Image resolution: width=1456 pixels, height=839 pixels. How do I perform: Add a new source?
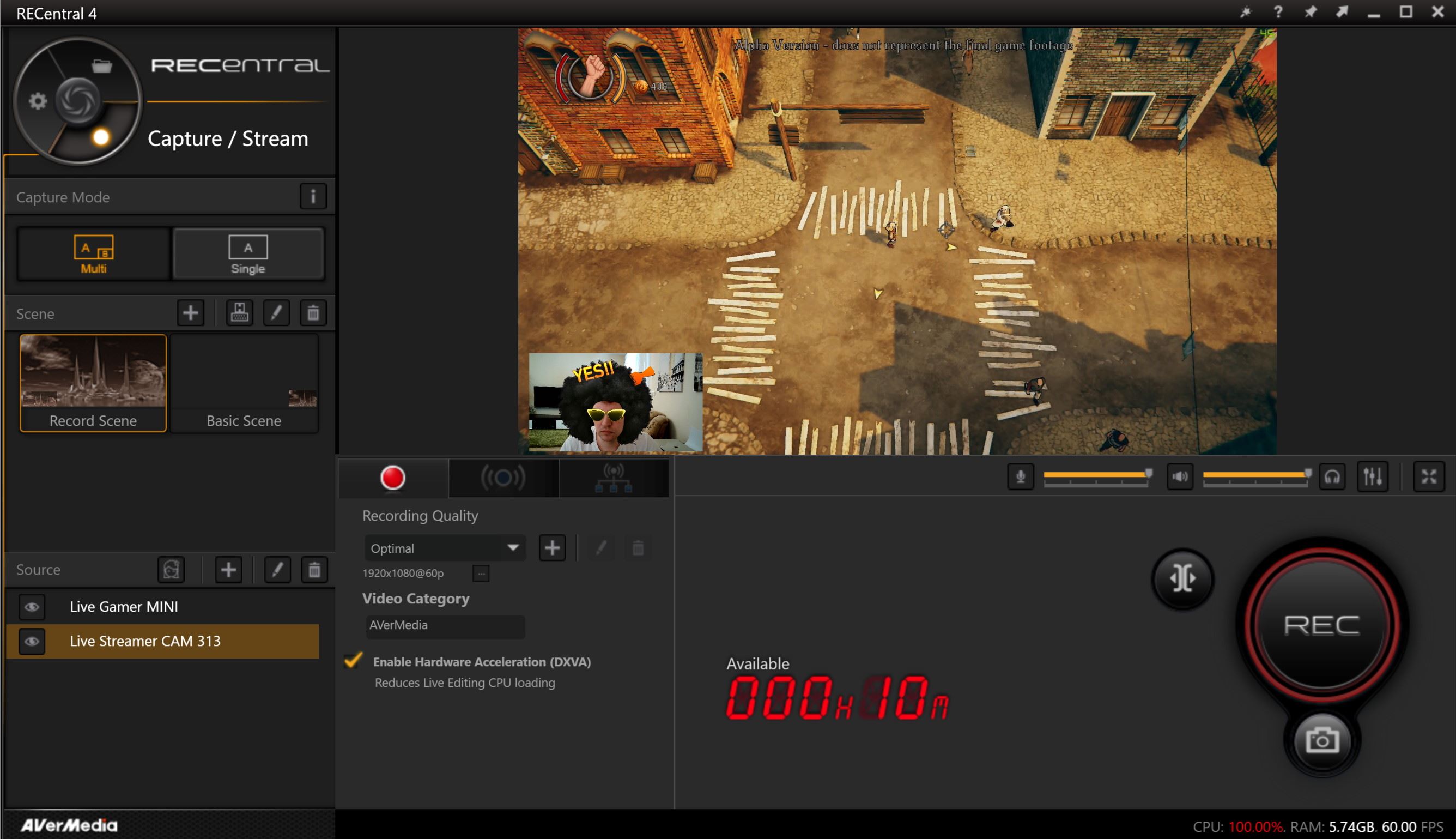click(x=228, y=569)
